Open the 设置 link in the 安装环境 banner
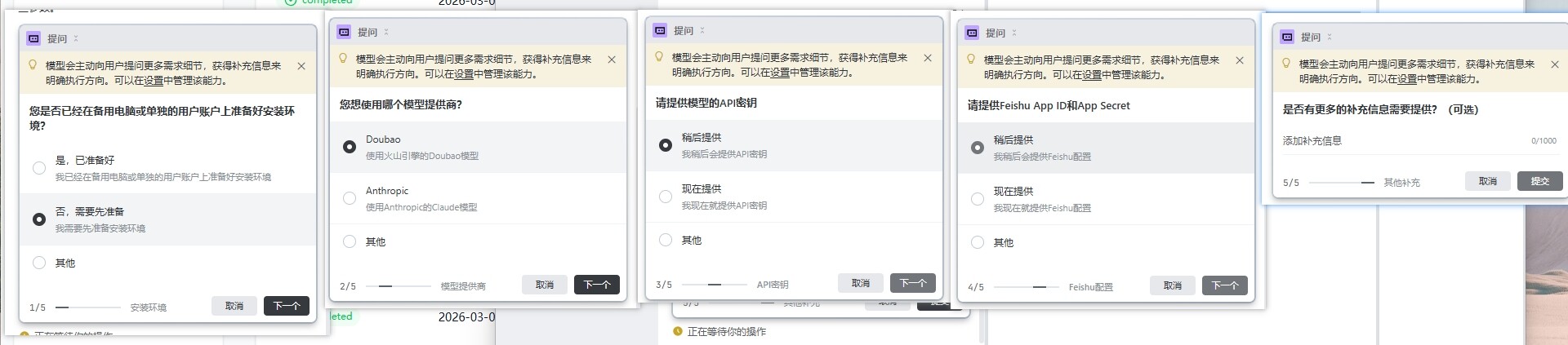 (154, 81)
